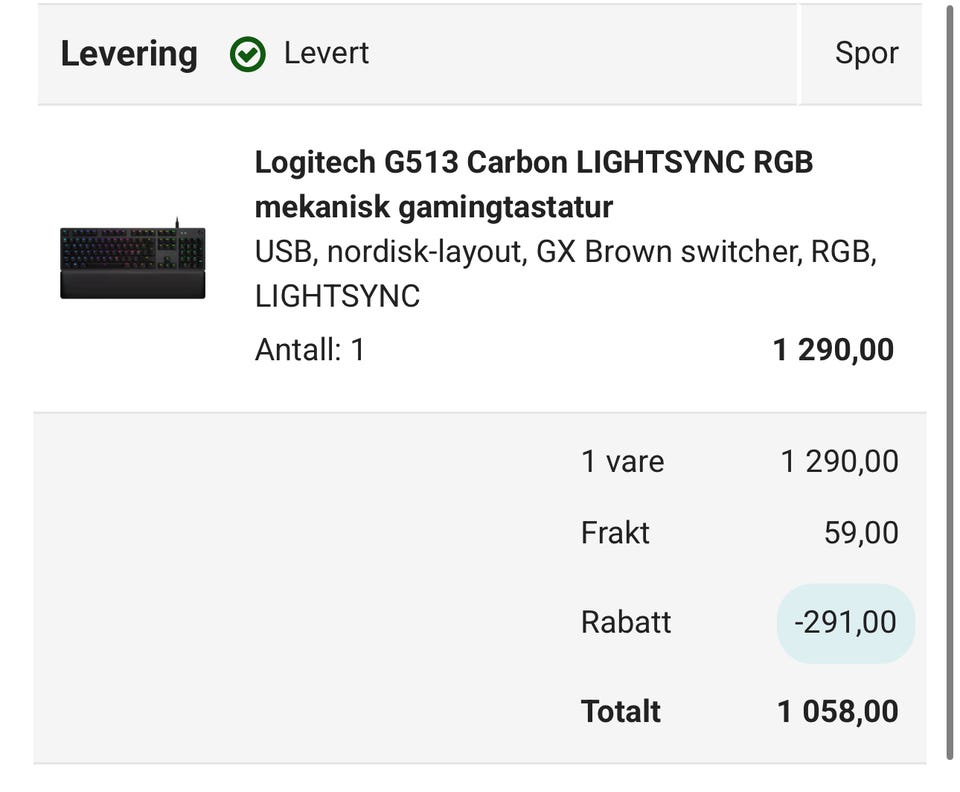Click the Rabatt discount label
The height and width of the screenshot is (792, 960).
(x=626, y=622)
